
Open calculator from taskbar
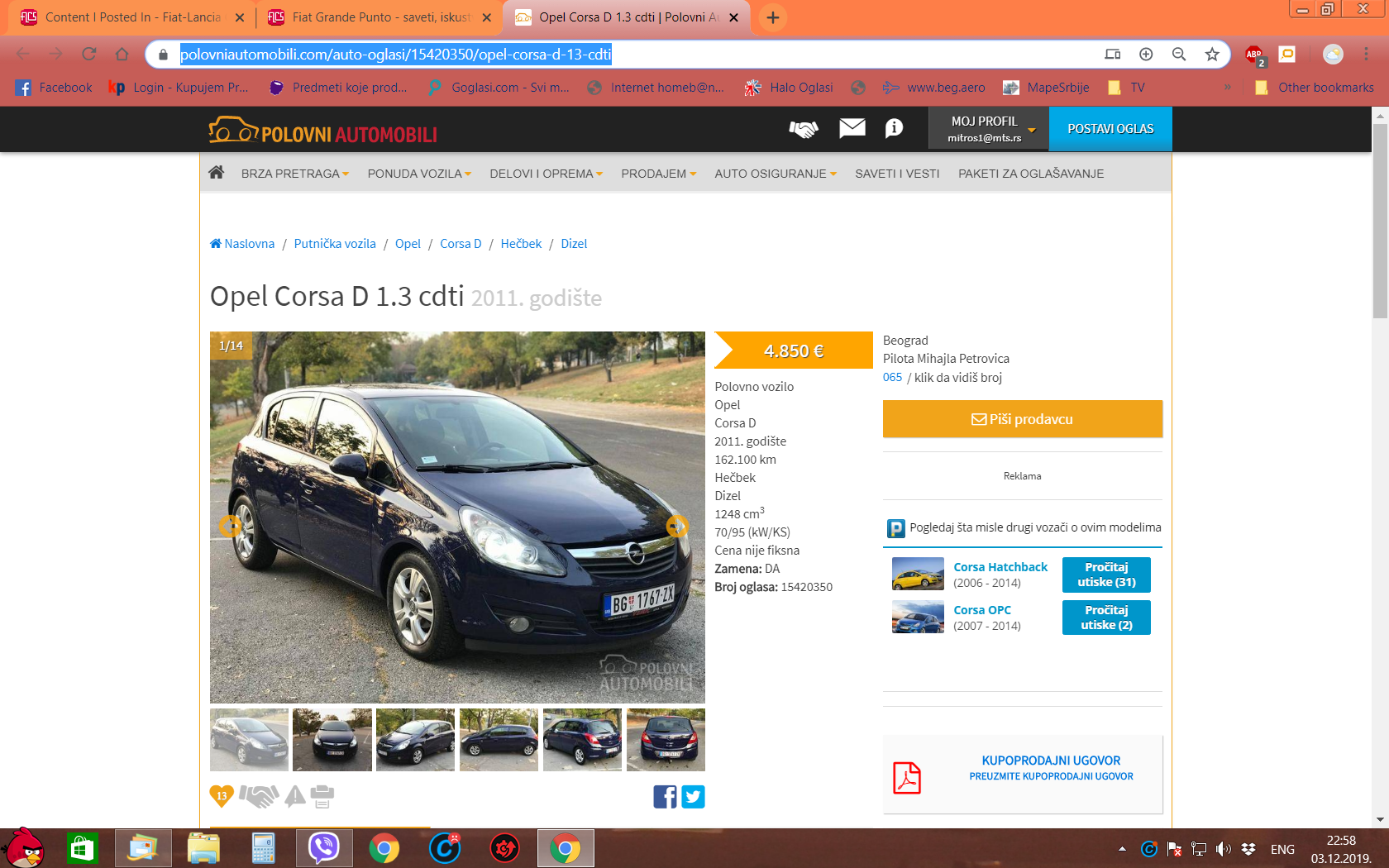point(263,848)
